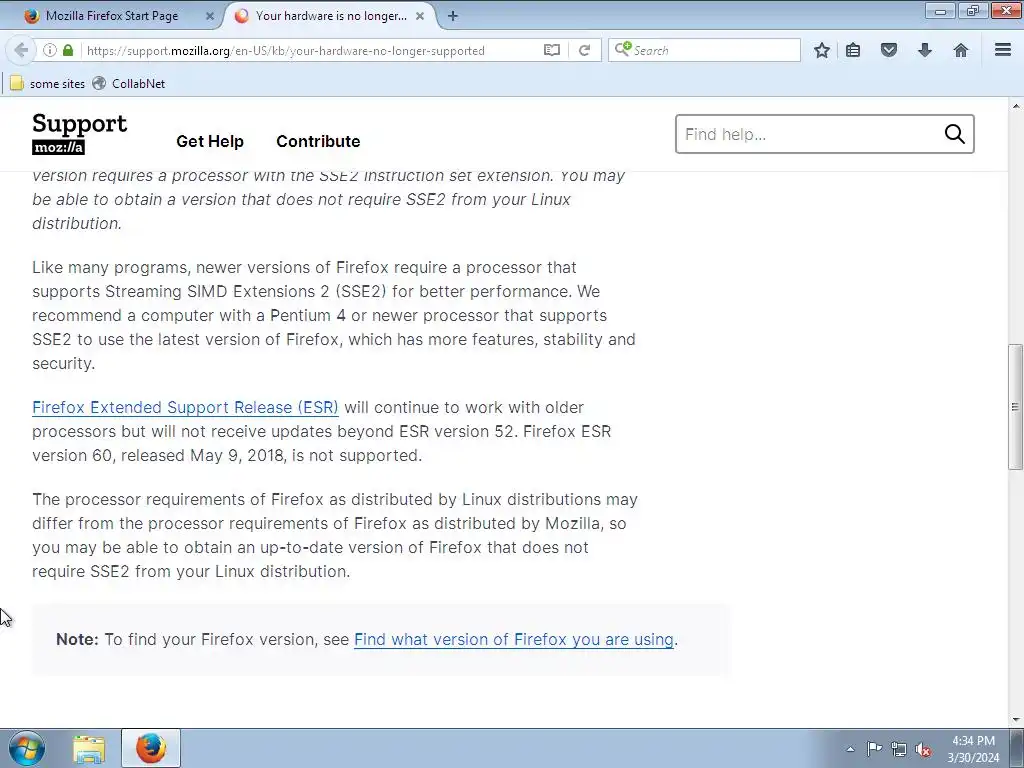Click the green padlock security icon

(x=68, y=50)
